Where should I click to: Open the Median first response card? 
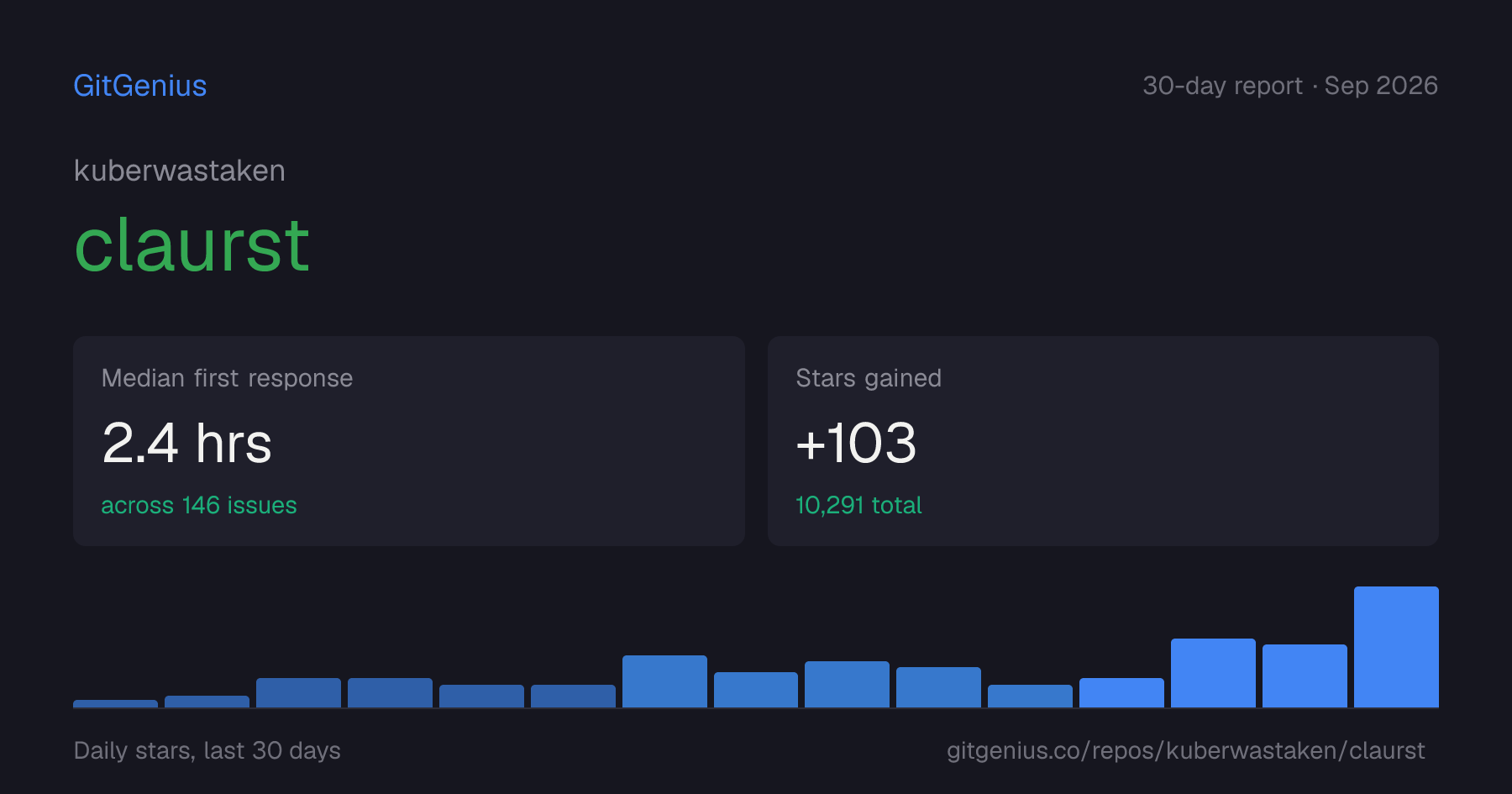click(x=409, y=441)
